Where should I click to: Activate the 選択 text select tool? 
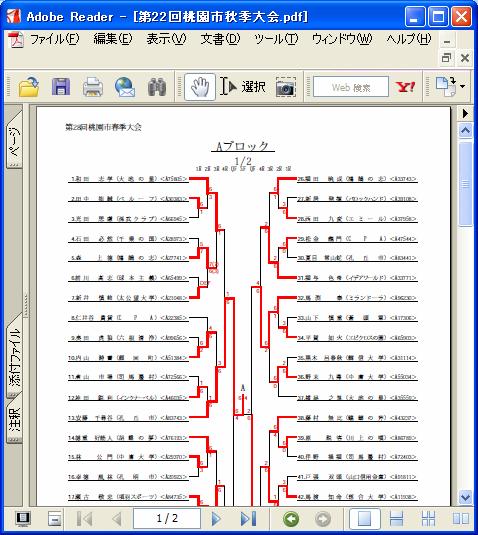pos(243,87)
